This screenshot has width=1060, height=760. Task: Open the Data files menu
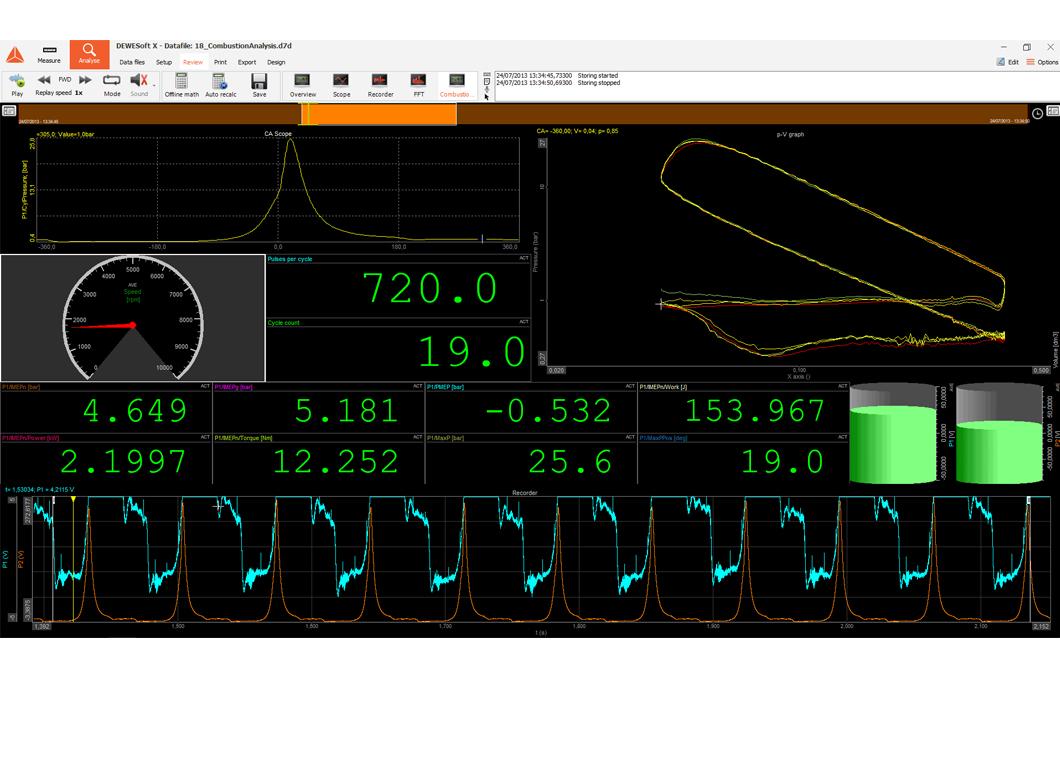(132, 62)
